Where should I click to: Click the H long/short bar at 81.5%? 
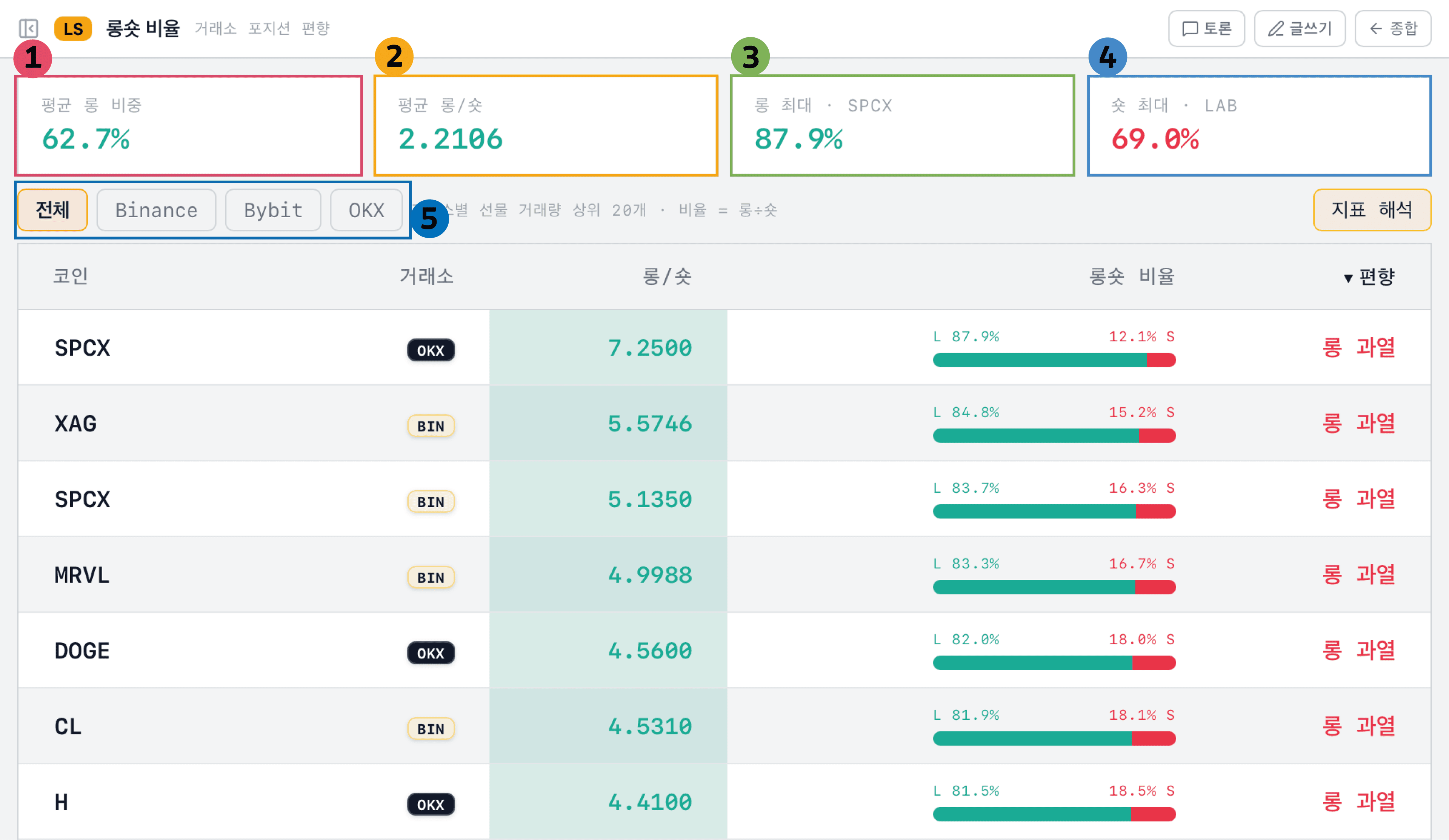[1054, 814]
